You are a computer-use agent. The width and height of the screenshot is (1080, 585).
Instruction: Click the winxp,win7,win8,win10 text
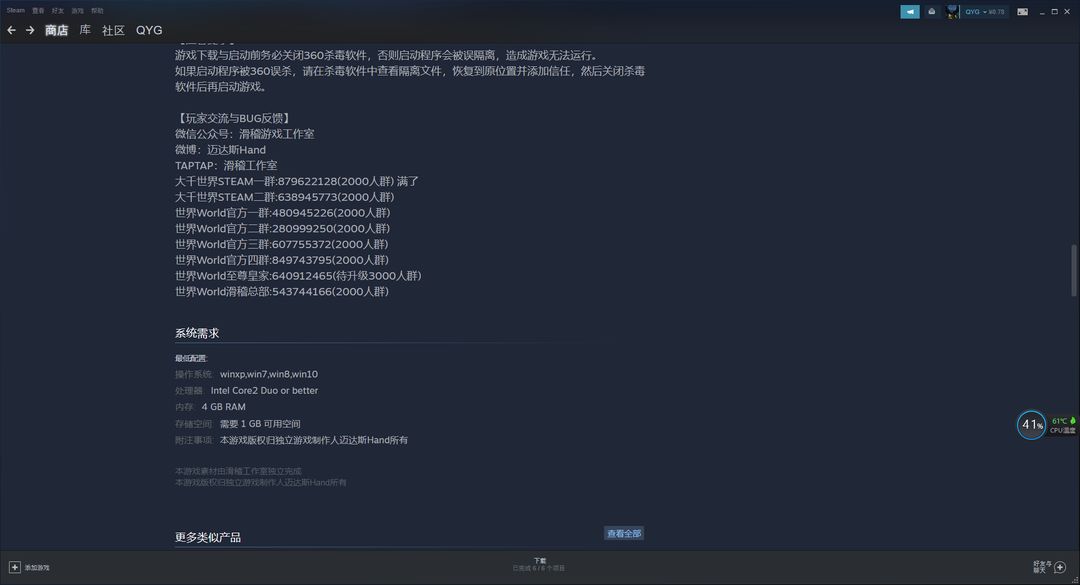coord(269,374)
